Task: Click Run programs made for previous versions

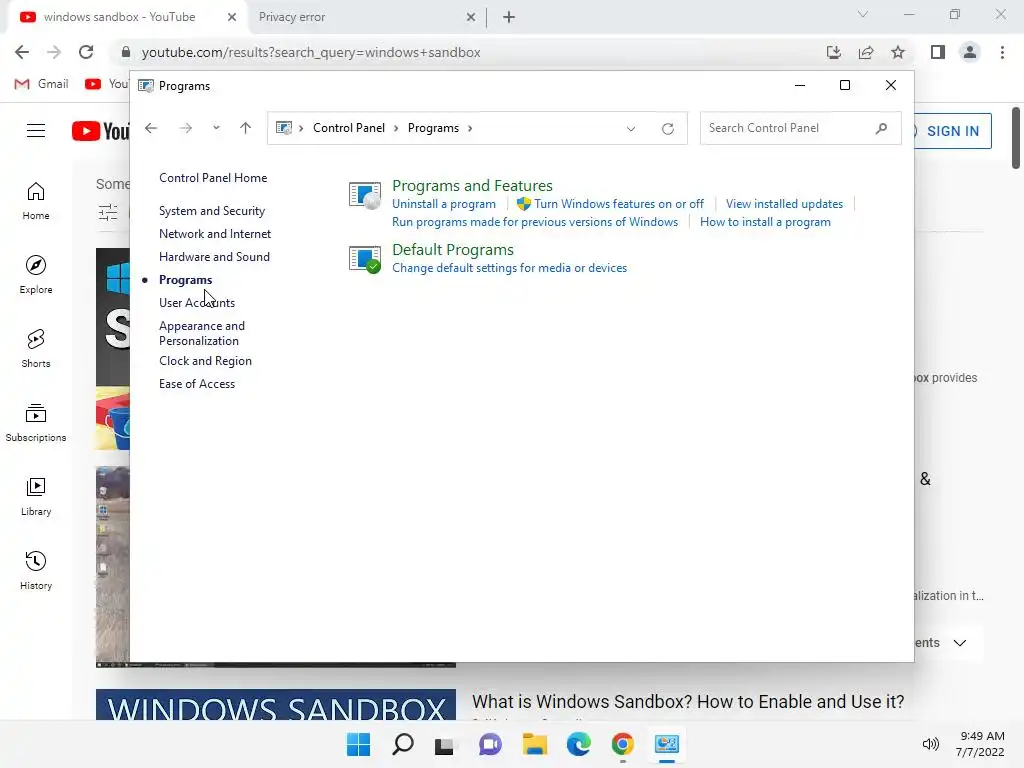Action: point(535,222)
